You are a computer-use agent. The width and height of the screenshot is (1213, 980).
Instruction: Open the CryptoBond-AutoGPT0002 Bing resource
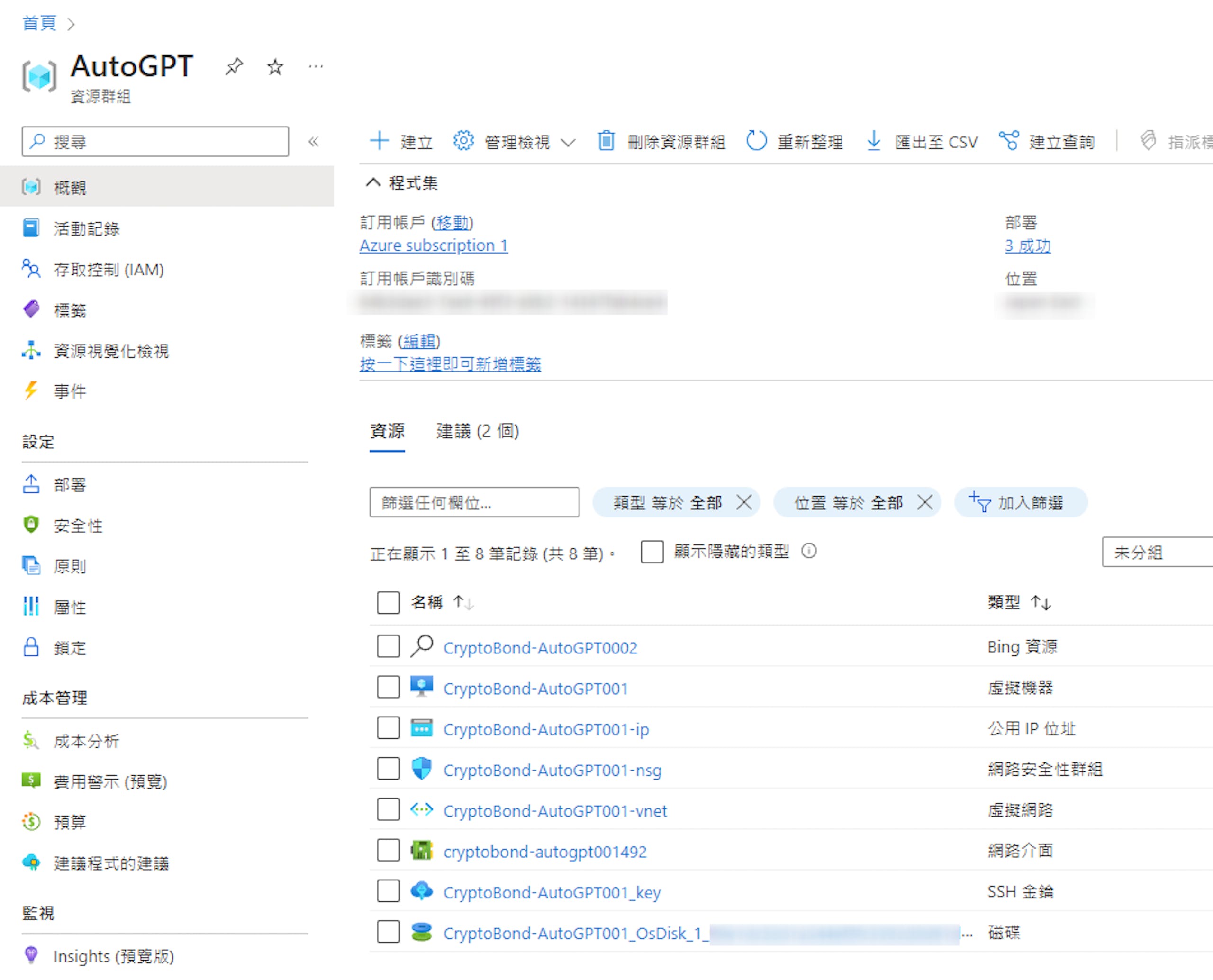point(540,647)
